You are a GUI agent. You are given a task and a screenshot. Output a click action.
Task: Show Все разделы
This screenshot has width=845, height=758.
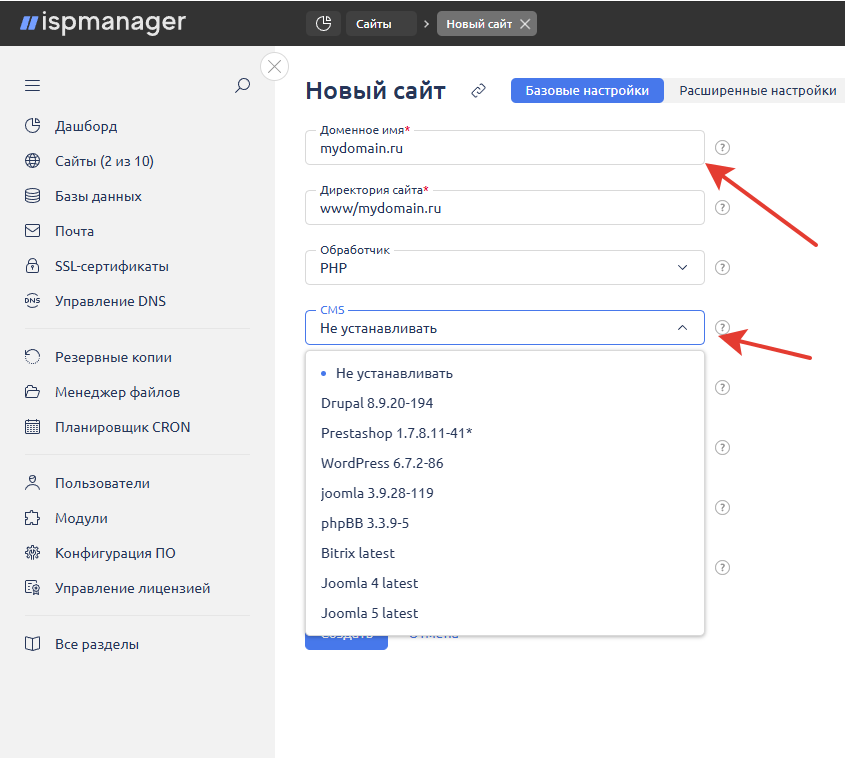coord(97,644)
